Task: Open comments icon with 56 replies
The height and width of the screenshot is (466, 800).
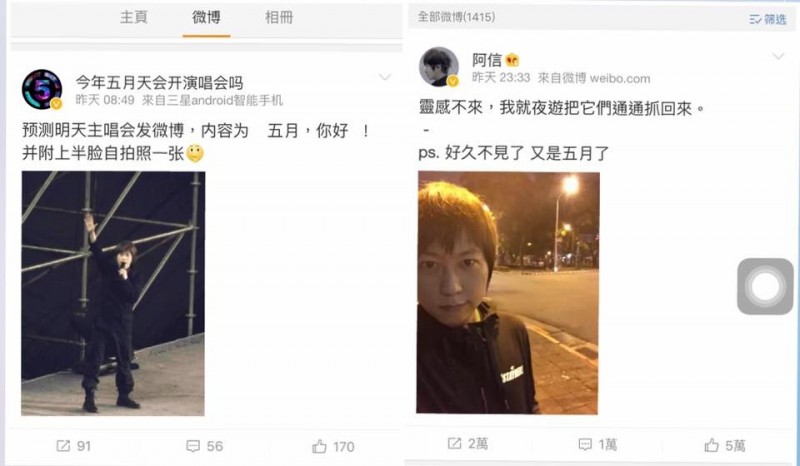Action: point(193,446)
